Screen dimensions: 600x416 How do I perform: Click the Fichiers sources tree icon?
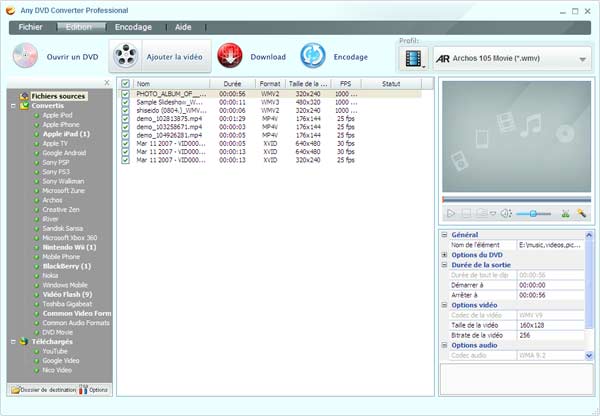[24, 96]
